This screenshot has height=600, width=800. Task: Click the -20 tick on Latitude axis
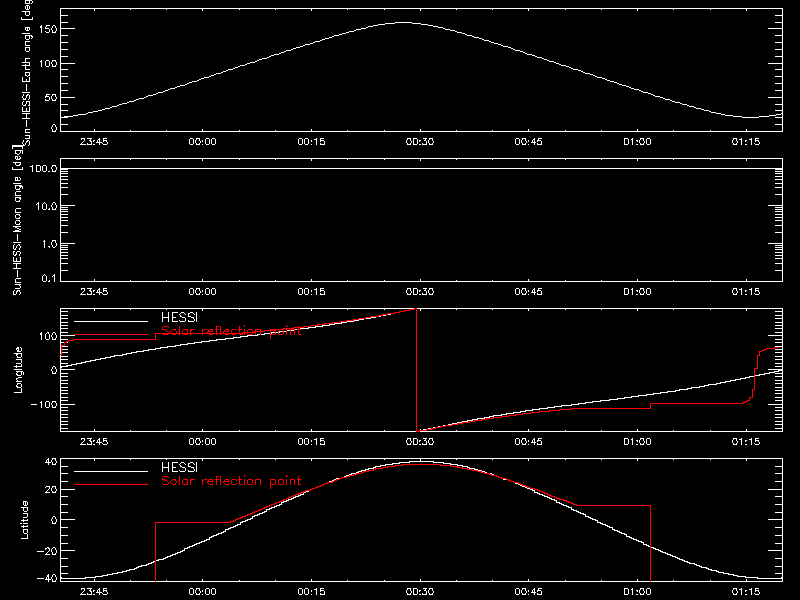pos(47,551)
